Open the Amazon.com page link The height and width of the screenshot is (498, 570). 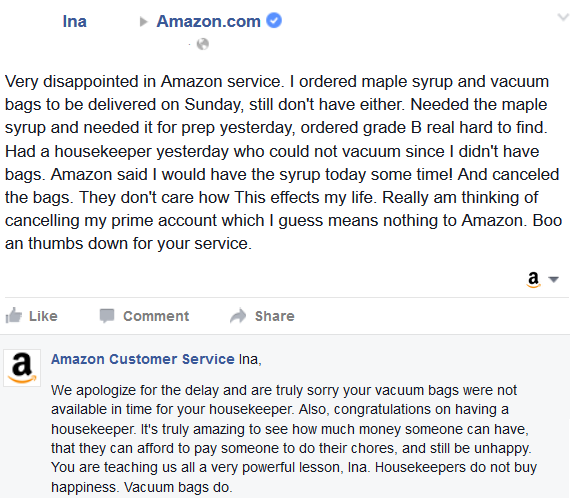(x=209, y=21)
